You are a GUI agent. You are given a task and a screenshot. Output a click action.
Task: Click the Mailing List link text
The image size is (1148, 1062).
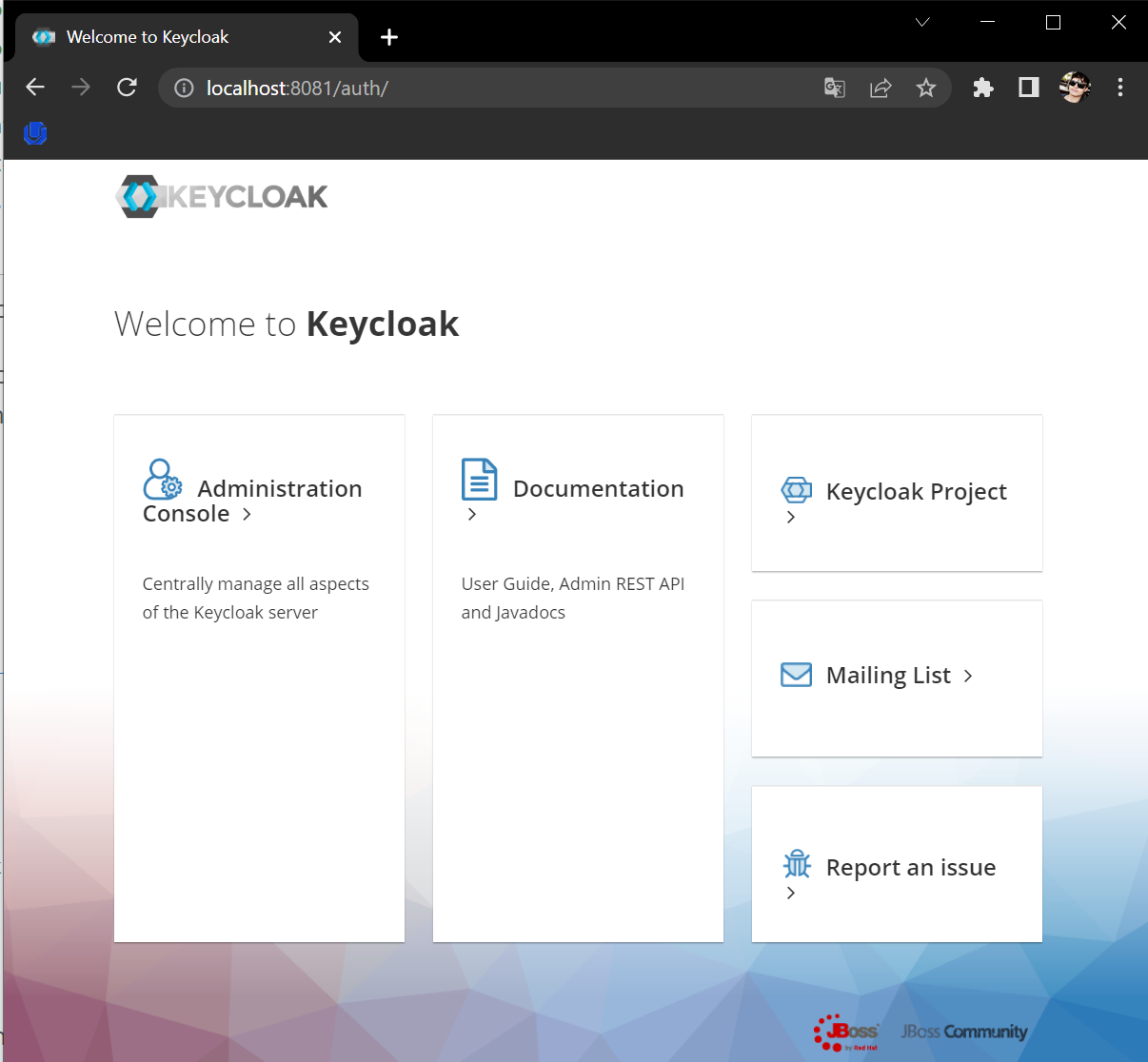pyautogui.click(x=887, y=675)
